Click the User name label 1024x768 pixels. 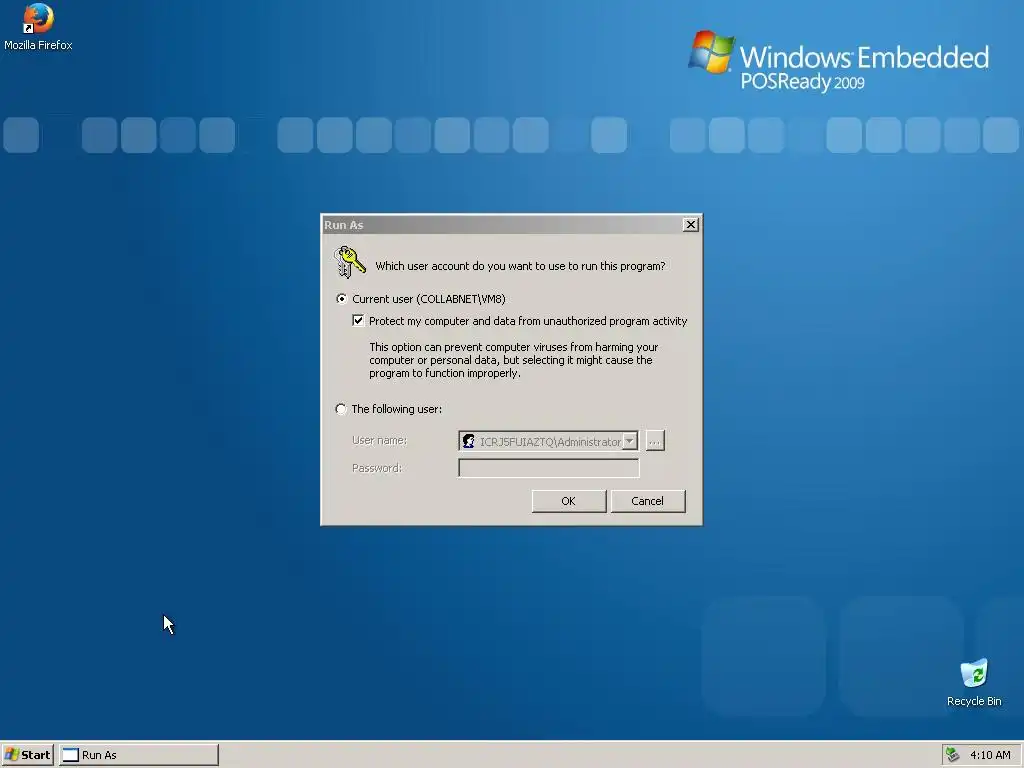pyautogui.click(x=379, y=440)
